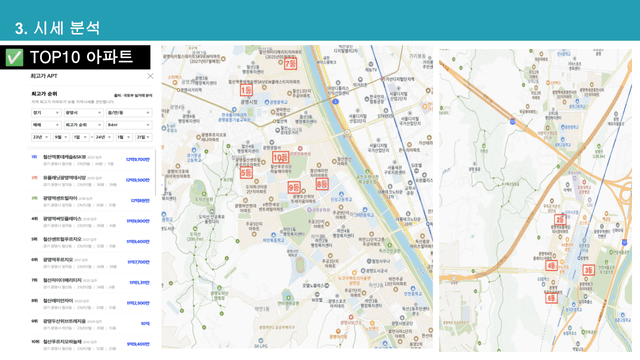The height and width of the screenshot is (360, 640).
Task: Click the 8등 red map marker
Action: click(322, 184)
